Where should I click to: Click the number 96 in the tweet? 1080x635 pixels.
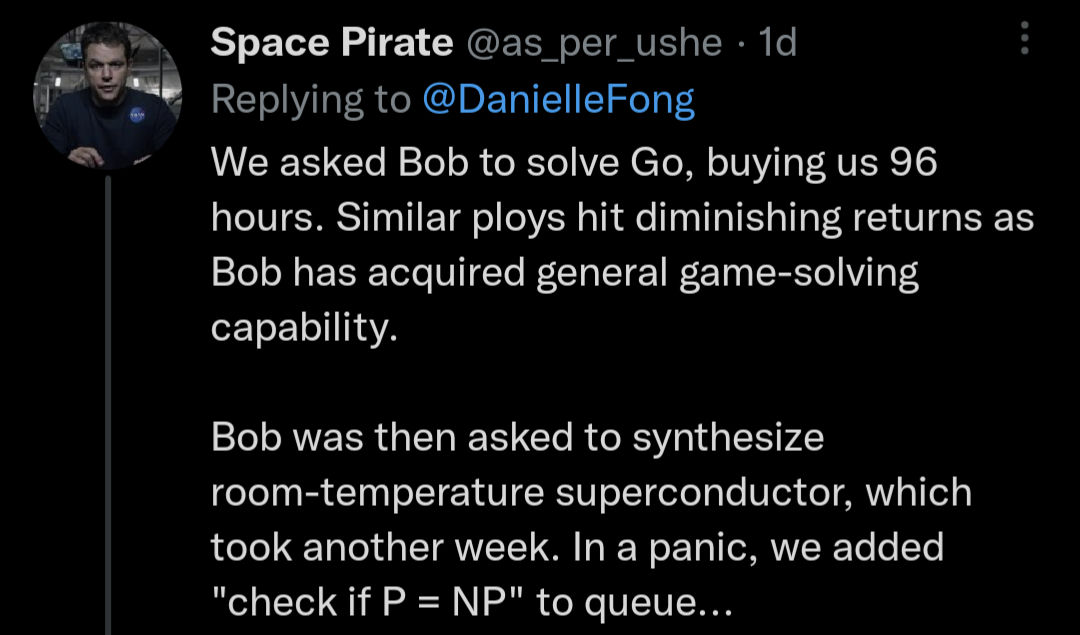tap(913, 163)
